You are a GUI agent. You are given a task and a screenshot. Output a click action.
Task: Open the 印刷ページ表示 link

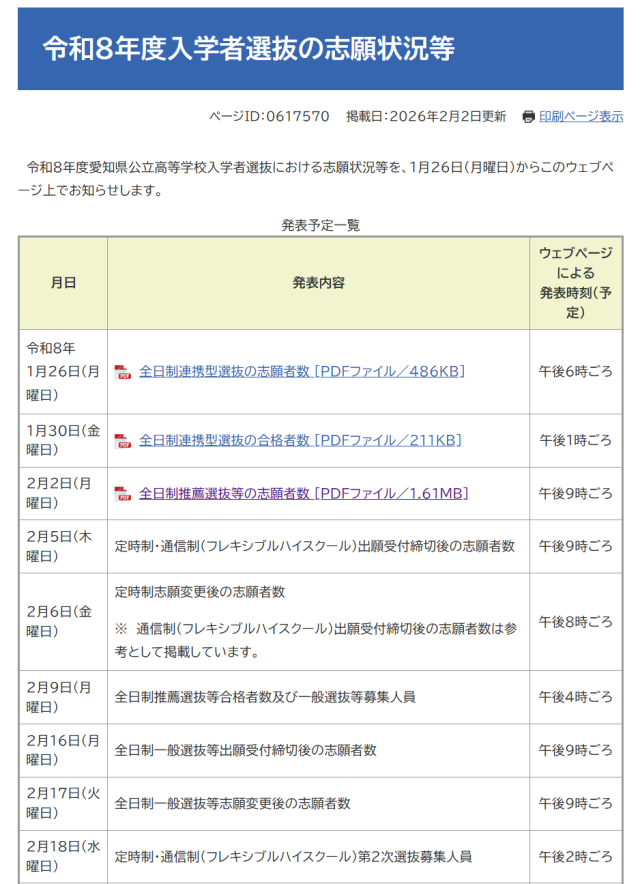coord(581,117)
